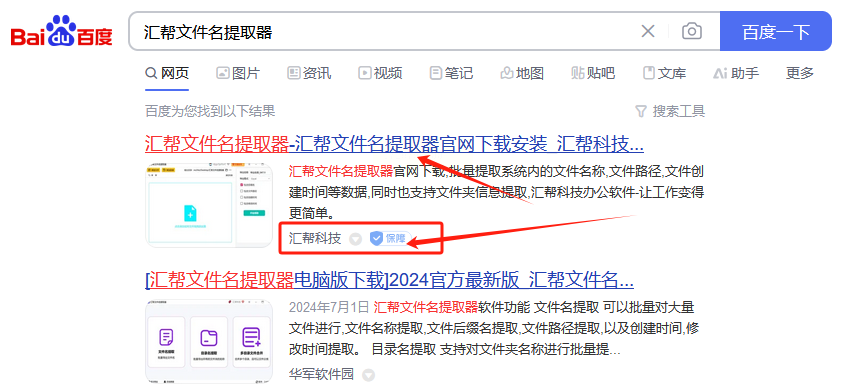Viewport: 846px width, 388px height.
Task: Click the 保障 shield badge
Action: pyautogui.click(x=390, y=238)
